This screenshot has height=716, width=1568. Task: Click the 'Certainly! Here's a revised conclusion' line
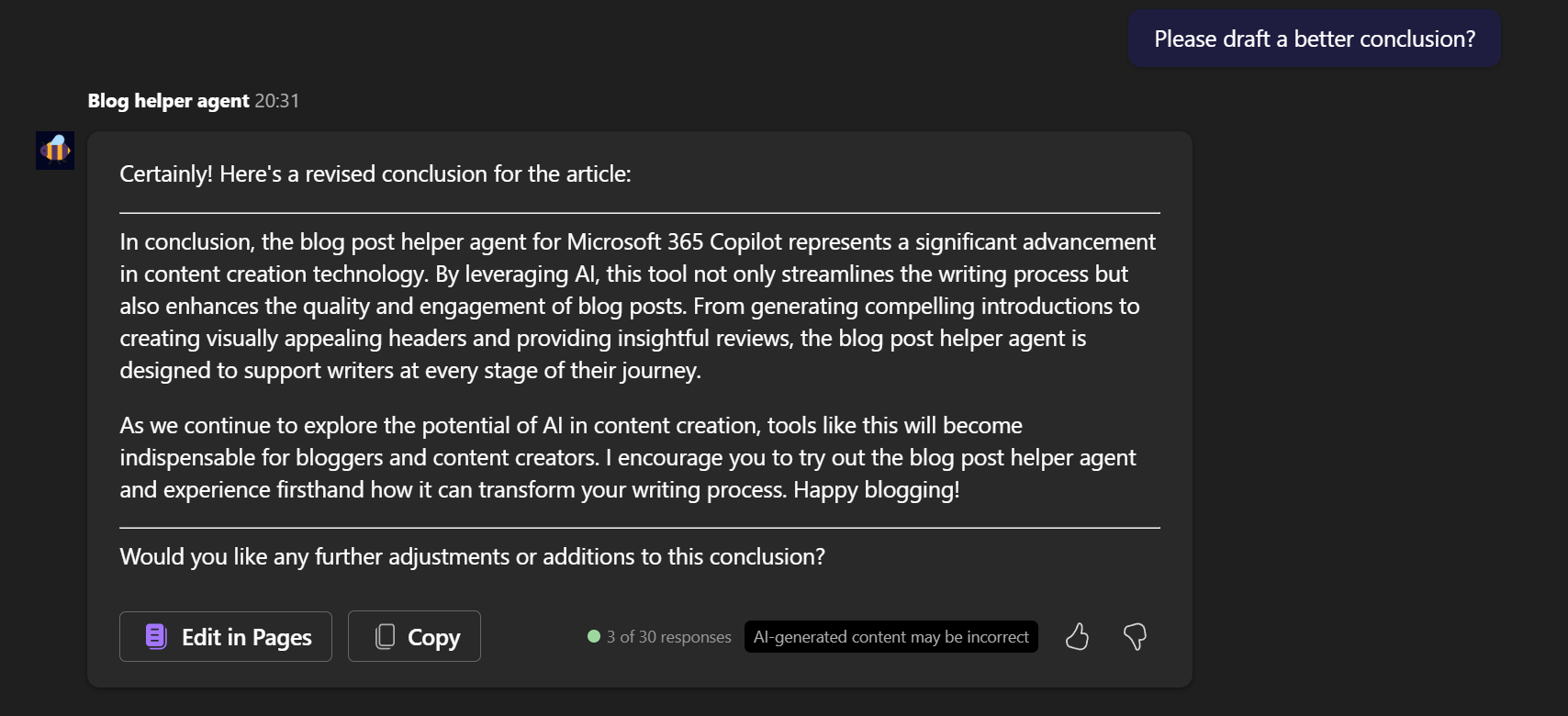pos(375,173)
